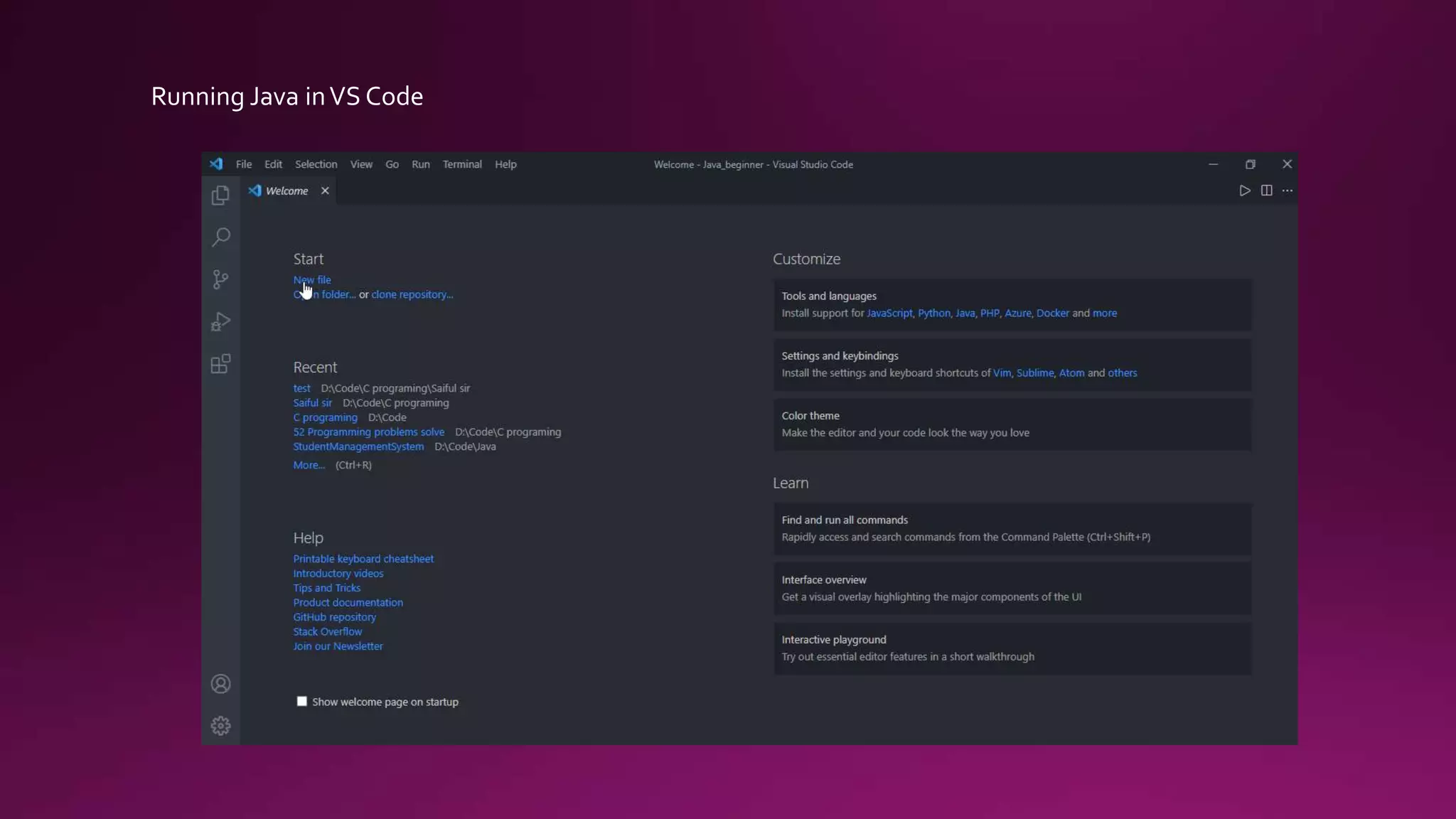The image size is (1456, 819).
Task: Open the Go menu
Action: [392, 164]
